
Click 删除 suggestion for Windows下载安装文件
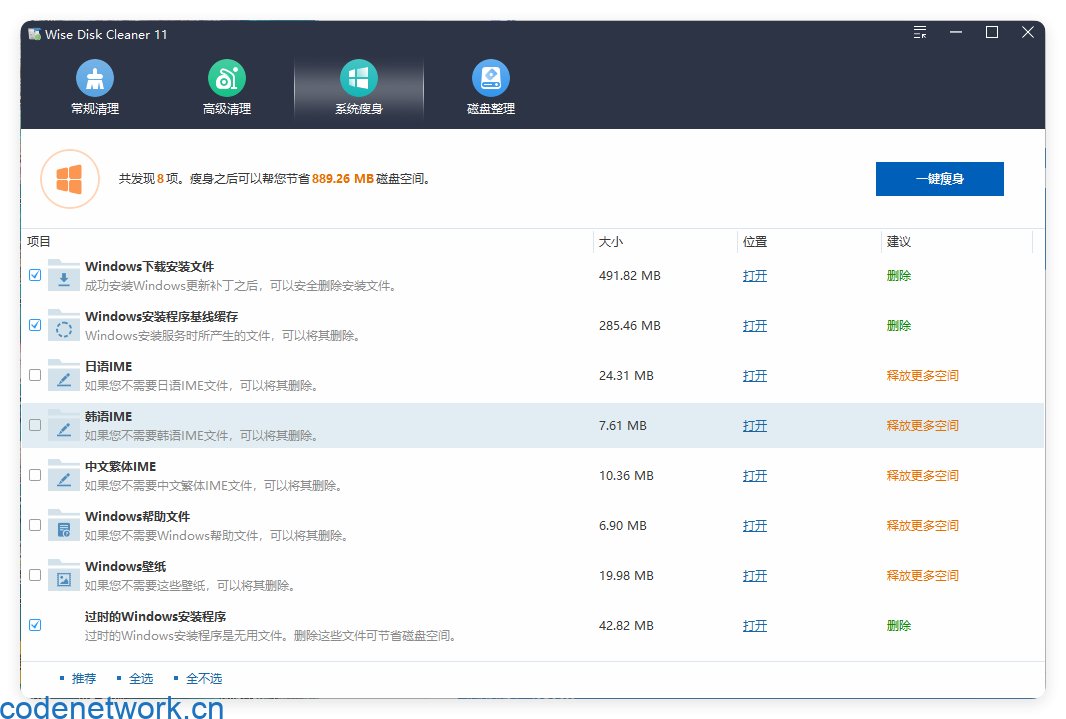tap(899, 275)
